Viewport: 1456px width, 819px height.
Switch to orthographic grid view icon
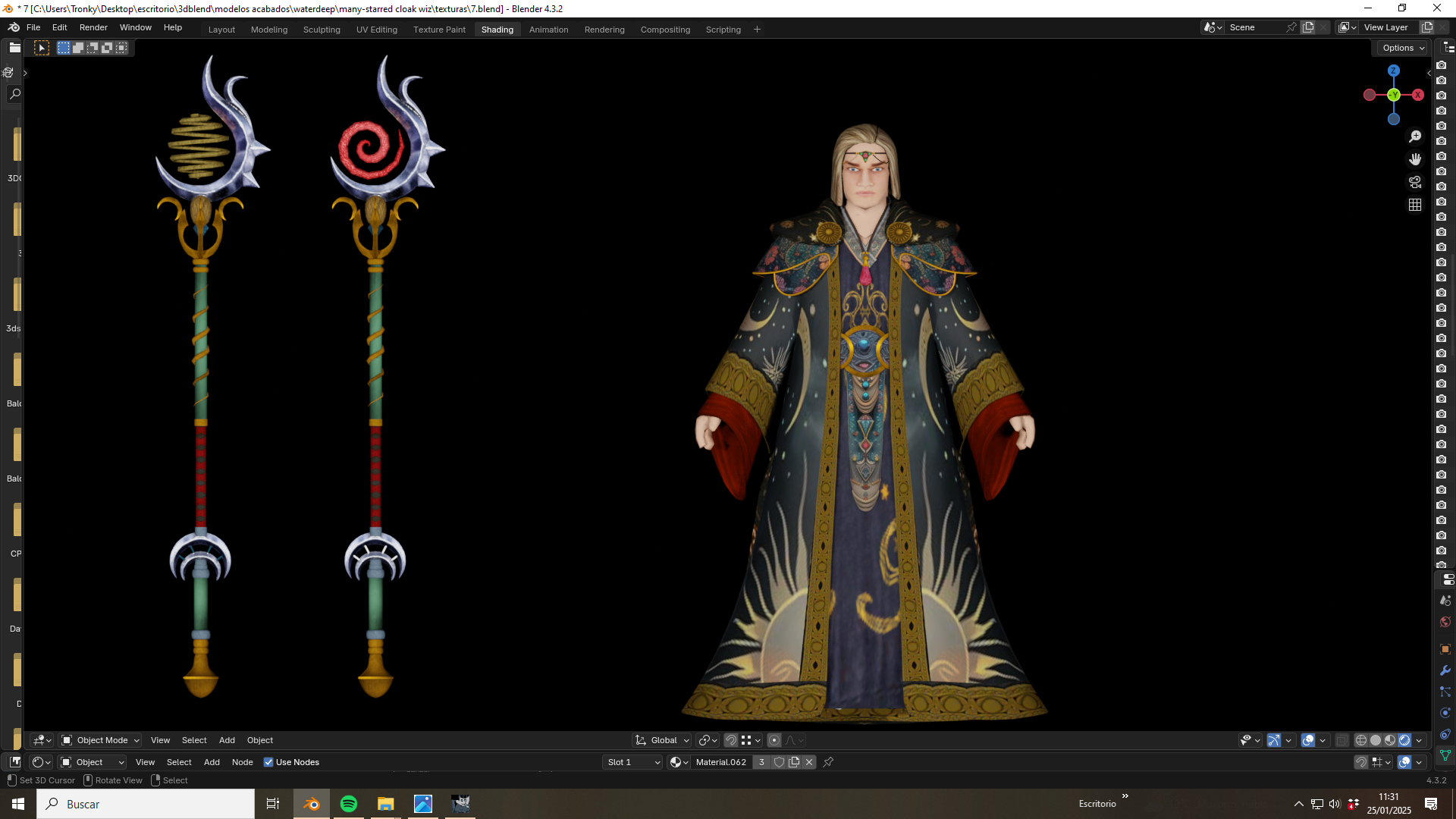[1415, 205]
